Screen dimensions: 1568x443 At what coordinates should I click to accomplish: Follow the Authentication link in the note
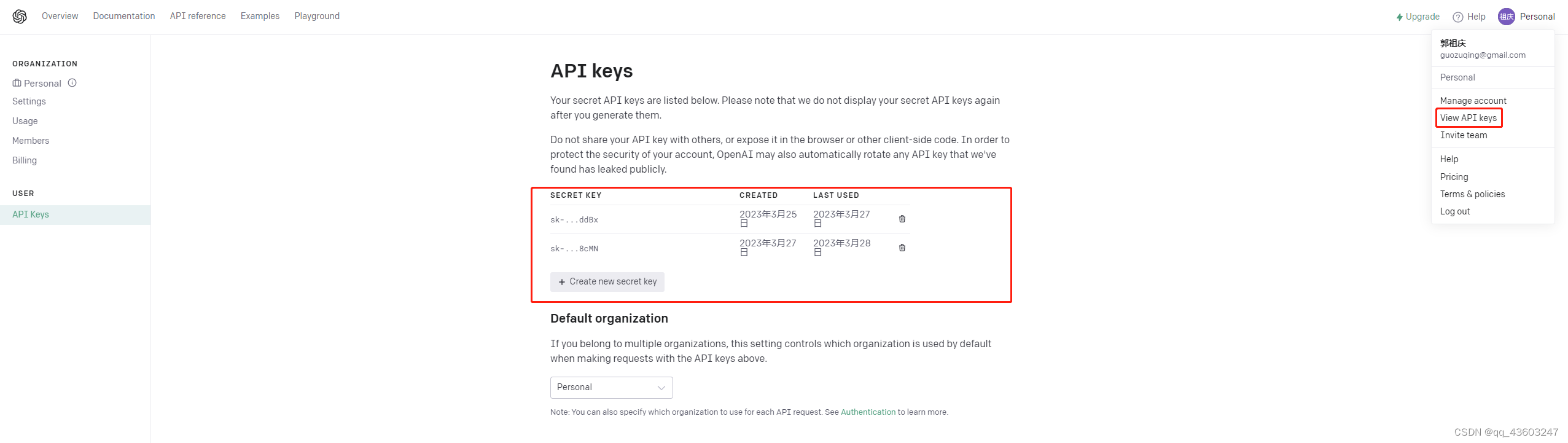(868, 412)
